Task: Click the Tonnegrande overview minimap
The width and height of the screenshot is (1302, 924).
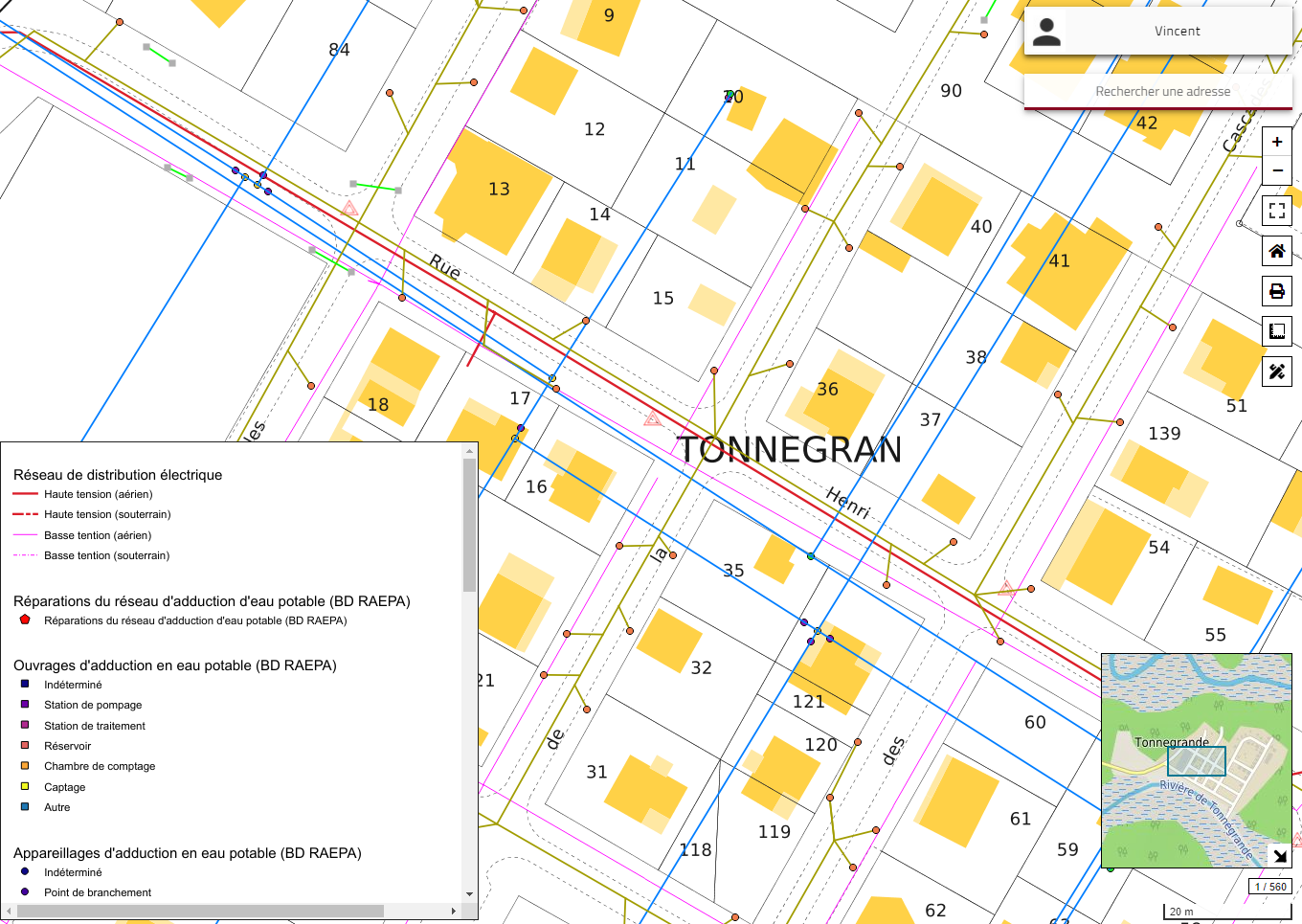Action: pyautogui.click(x=1196, y=760)
